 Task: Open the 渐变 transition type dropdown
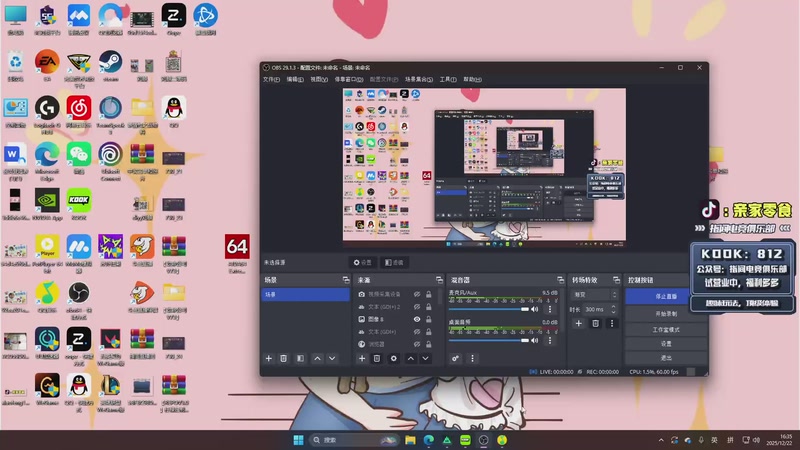click(x=596, y=295)
